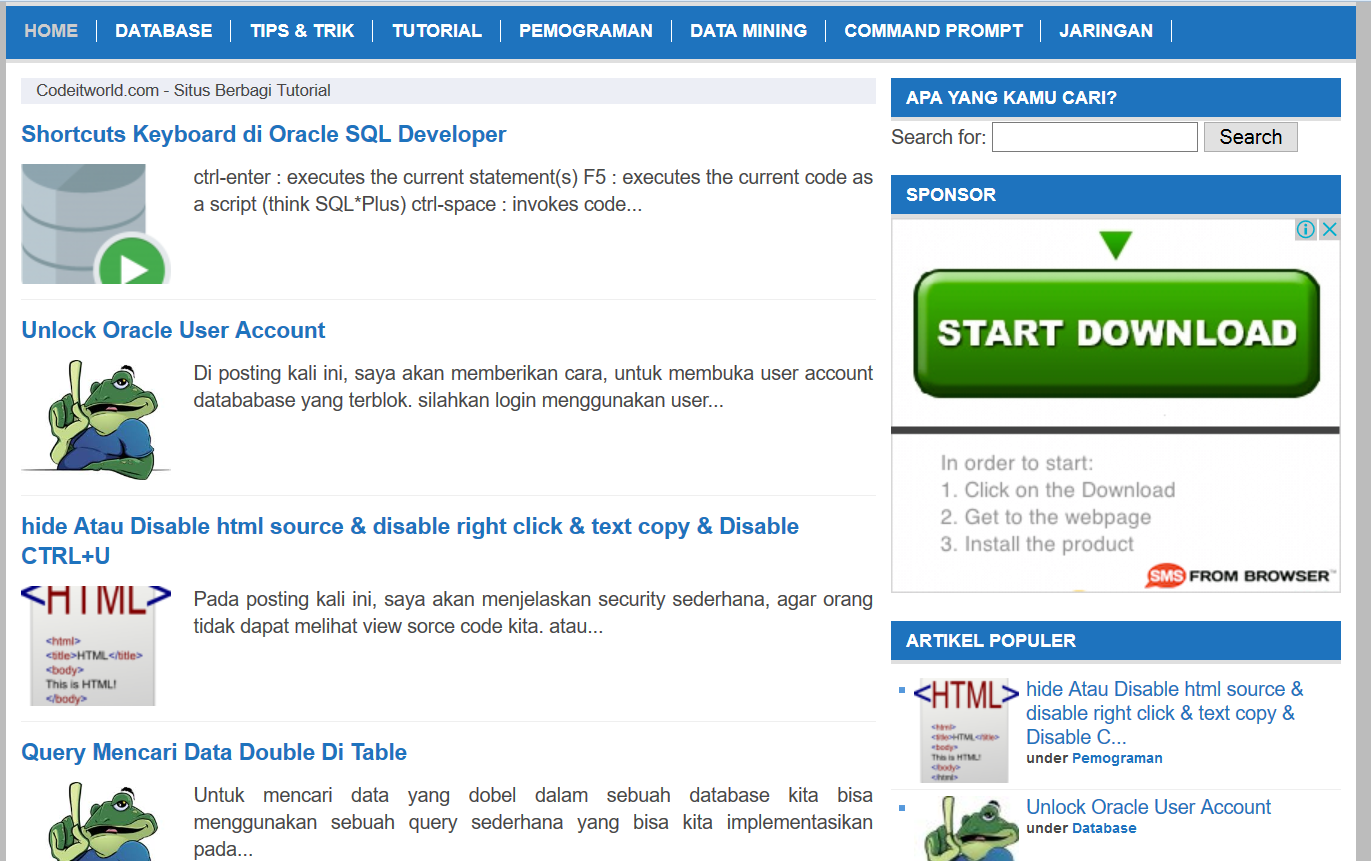1371x861 pixels.
Task: Select COMMAND PROMPT from the navbar
Action: click(933, 31)
